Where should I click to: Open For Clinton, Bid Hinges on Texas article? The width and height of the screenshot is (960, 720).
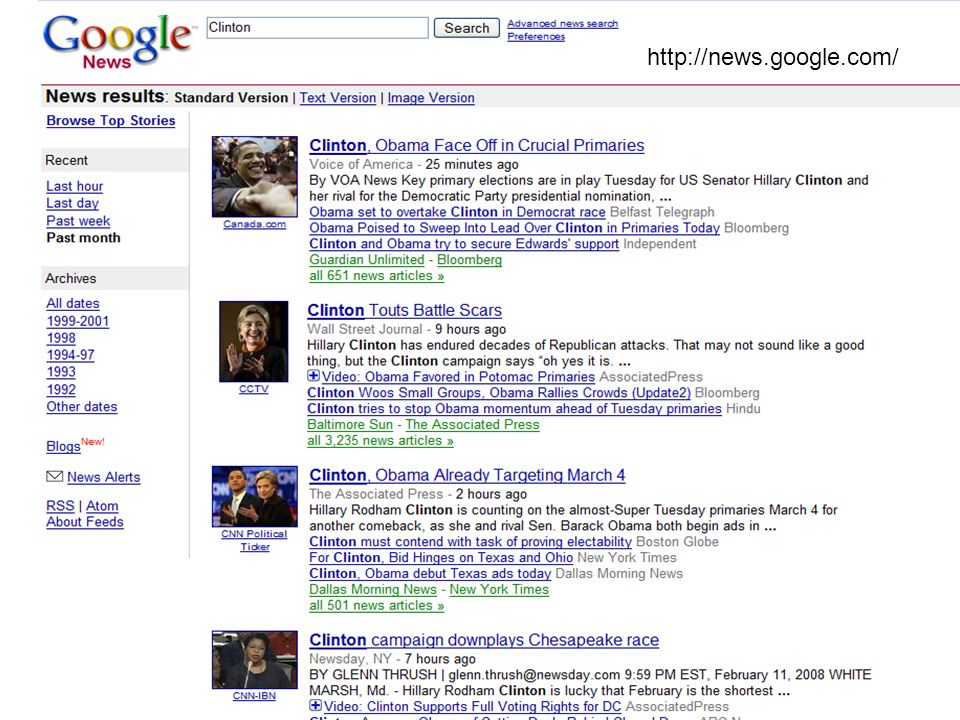click(441, 558)
